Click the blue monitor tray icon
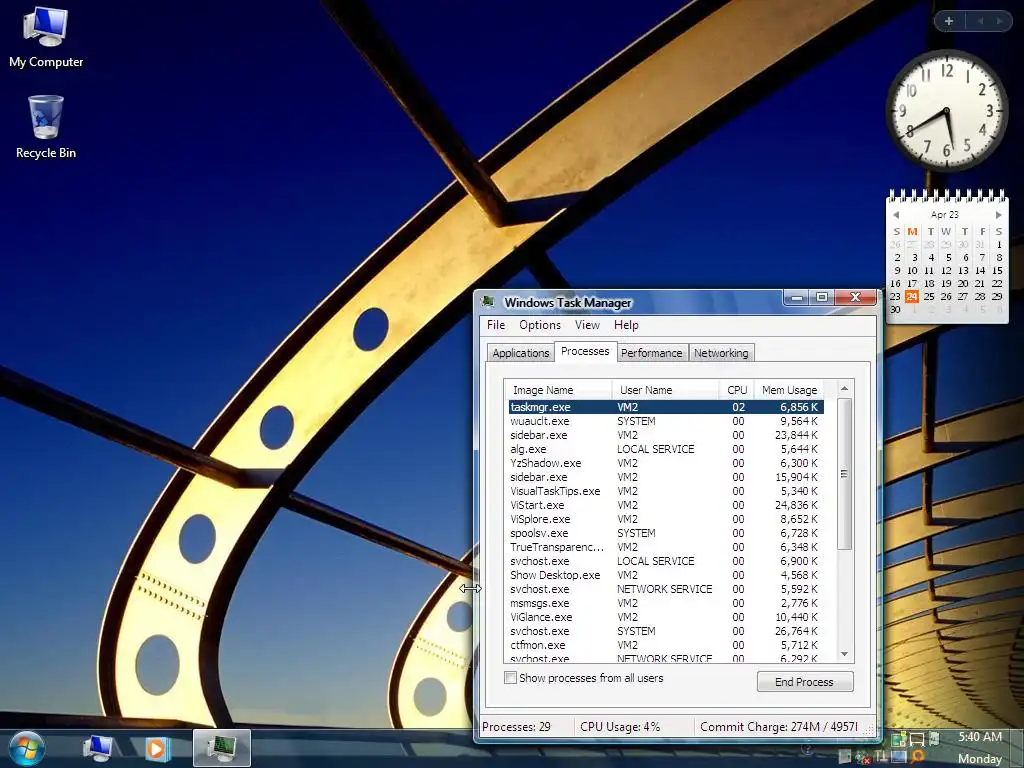The height and width of the screenshot is (768, 1024). coord(899,757)
